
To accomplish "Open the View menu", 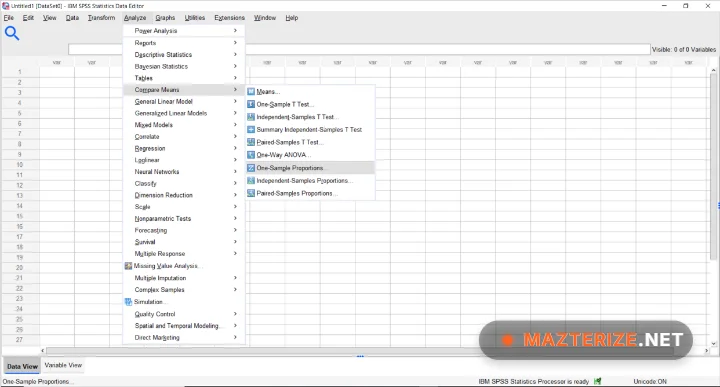I will tap(50, 18).
